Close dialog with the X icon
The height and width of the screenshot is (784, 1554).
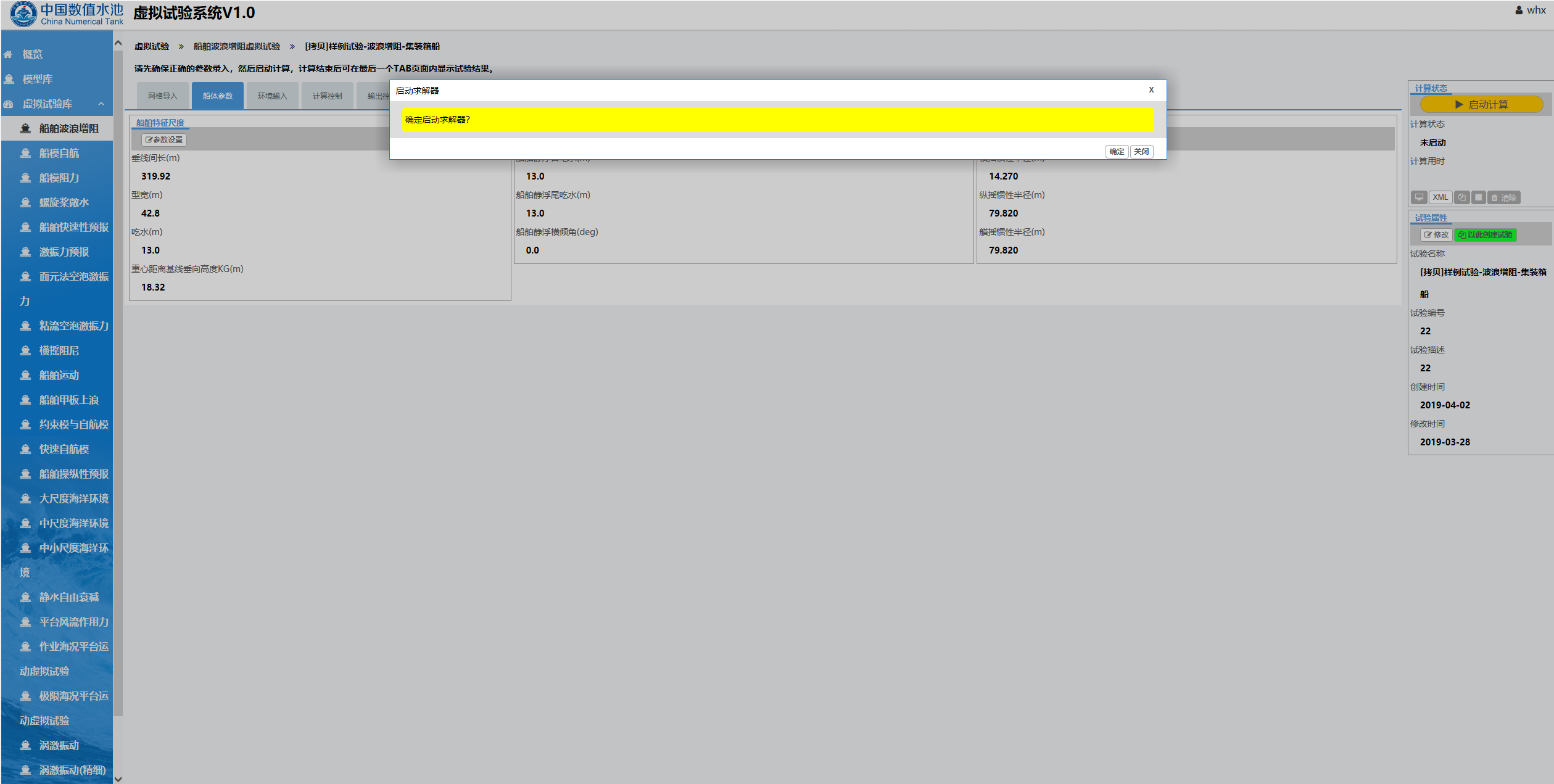point(1151,90)
